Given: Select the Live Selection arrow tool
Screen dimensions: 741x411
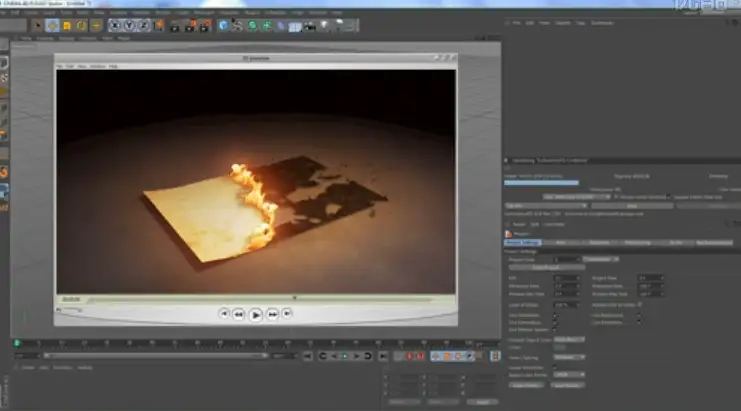Looking at the screenshot, I should click(x=37, y=26).
